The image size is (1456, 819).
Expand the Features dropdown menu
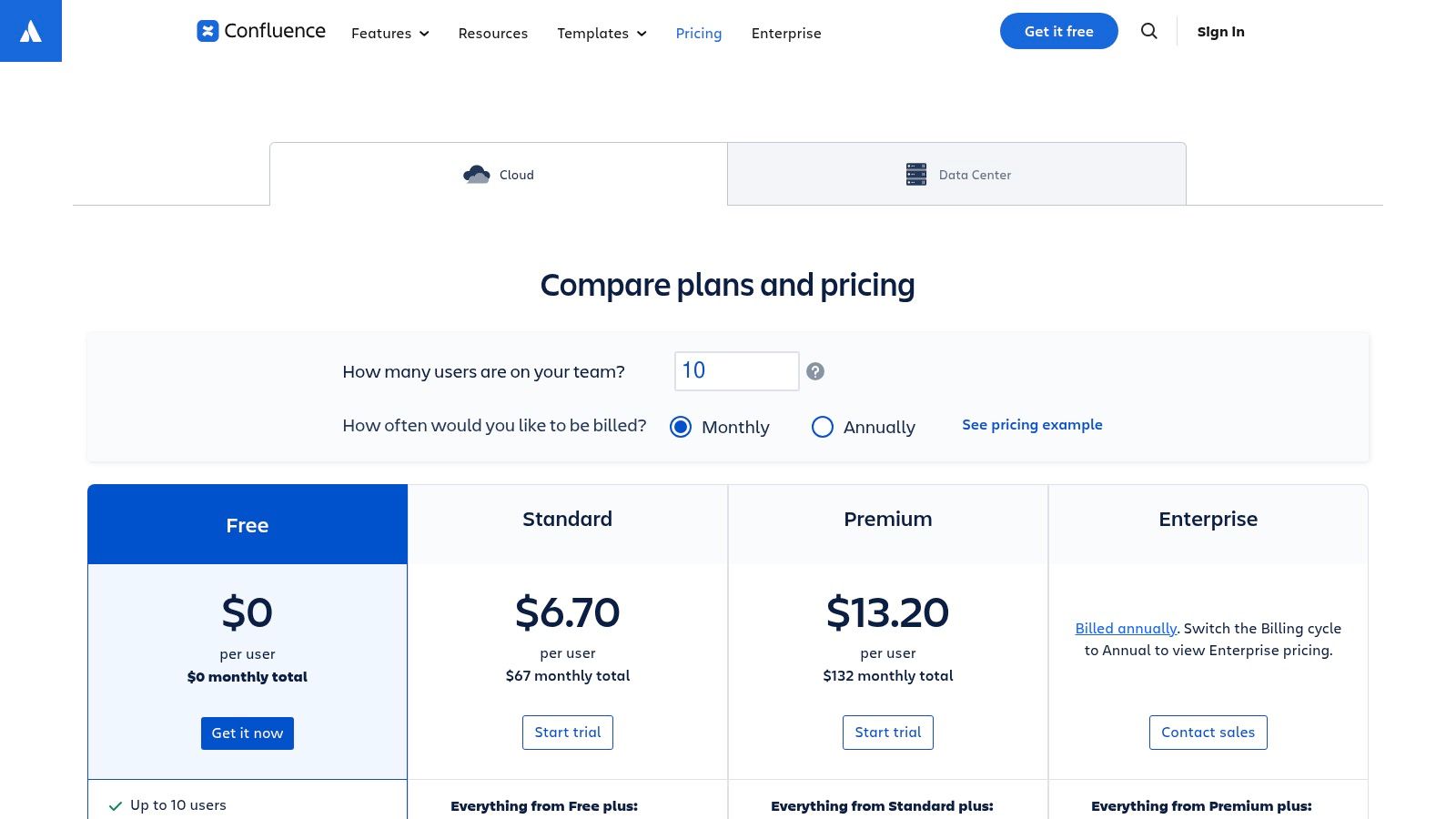389,33
